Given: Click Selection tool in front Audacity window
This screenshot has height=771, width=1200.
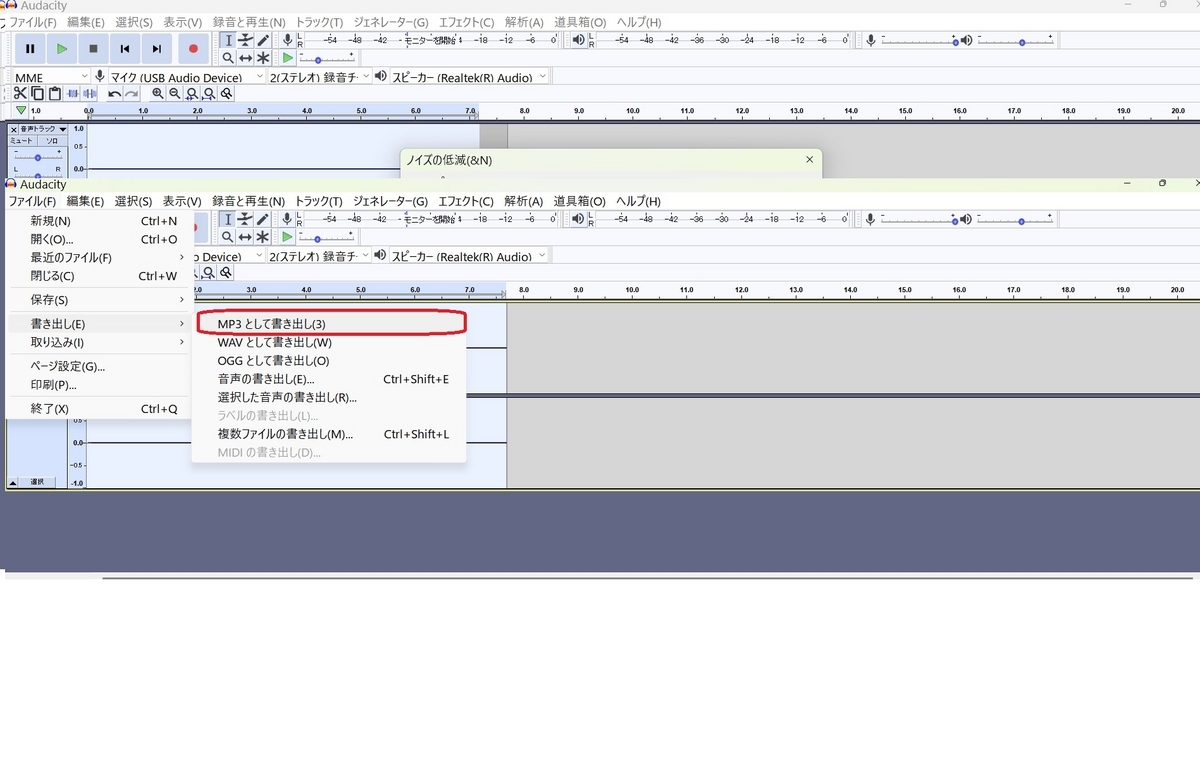Looking at the screenshot, I should point(228,219).
